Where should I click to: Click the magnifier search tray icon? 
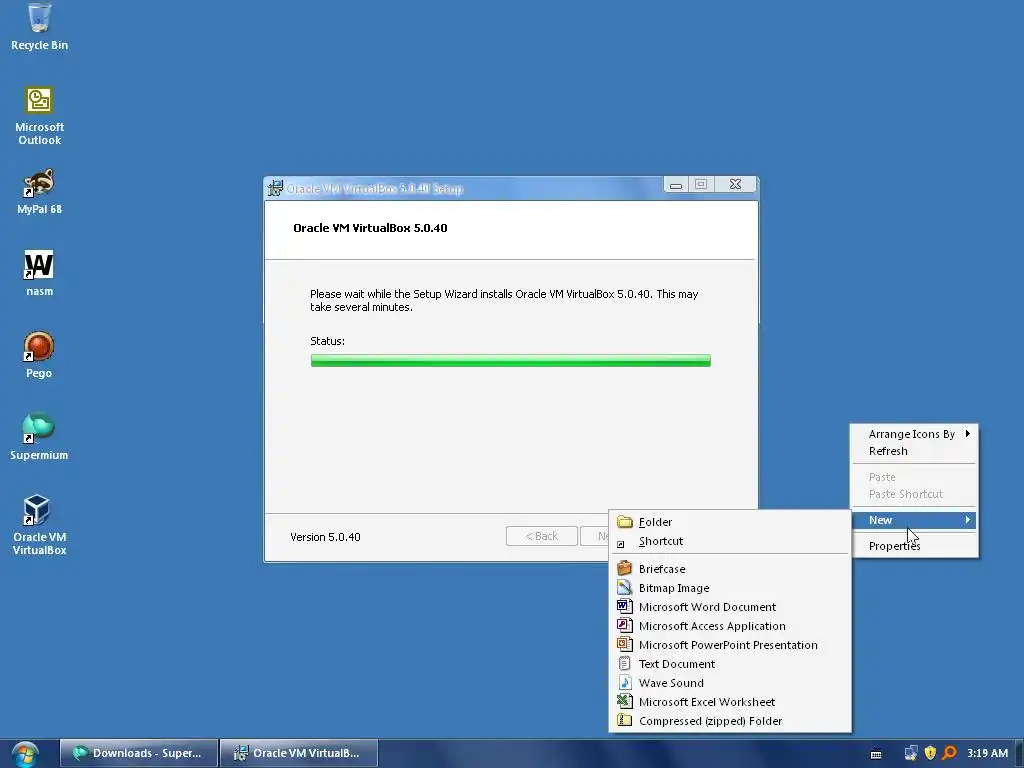(x=949, y=753)
